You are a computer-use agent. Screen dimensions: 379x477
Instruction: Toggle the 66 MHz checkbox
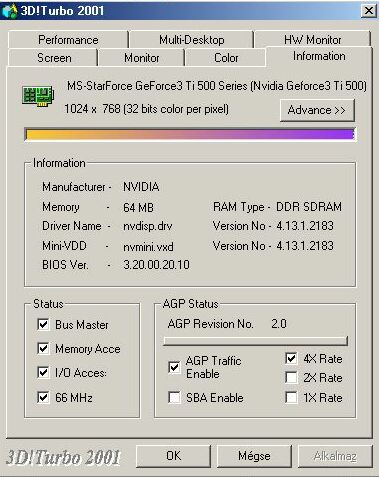coord(43,397)
